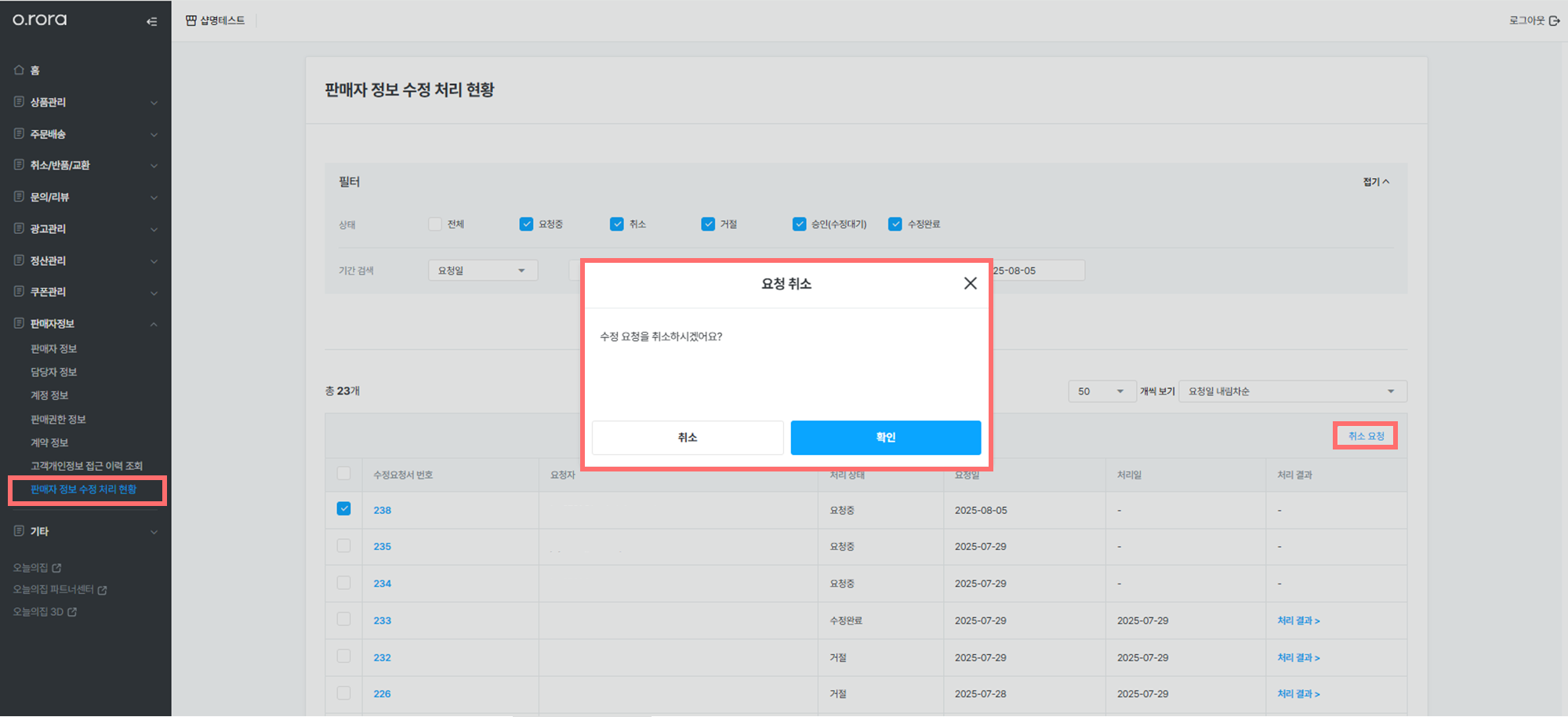Open 오늘의집 파트너센터 external link icon
Screen dimensions: 1568x717
point(102,589)
